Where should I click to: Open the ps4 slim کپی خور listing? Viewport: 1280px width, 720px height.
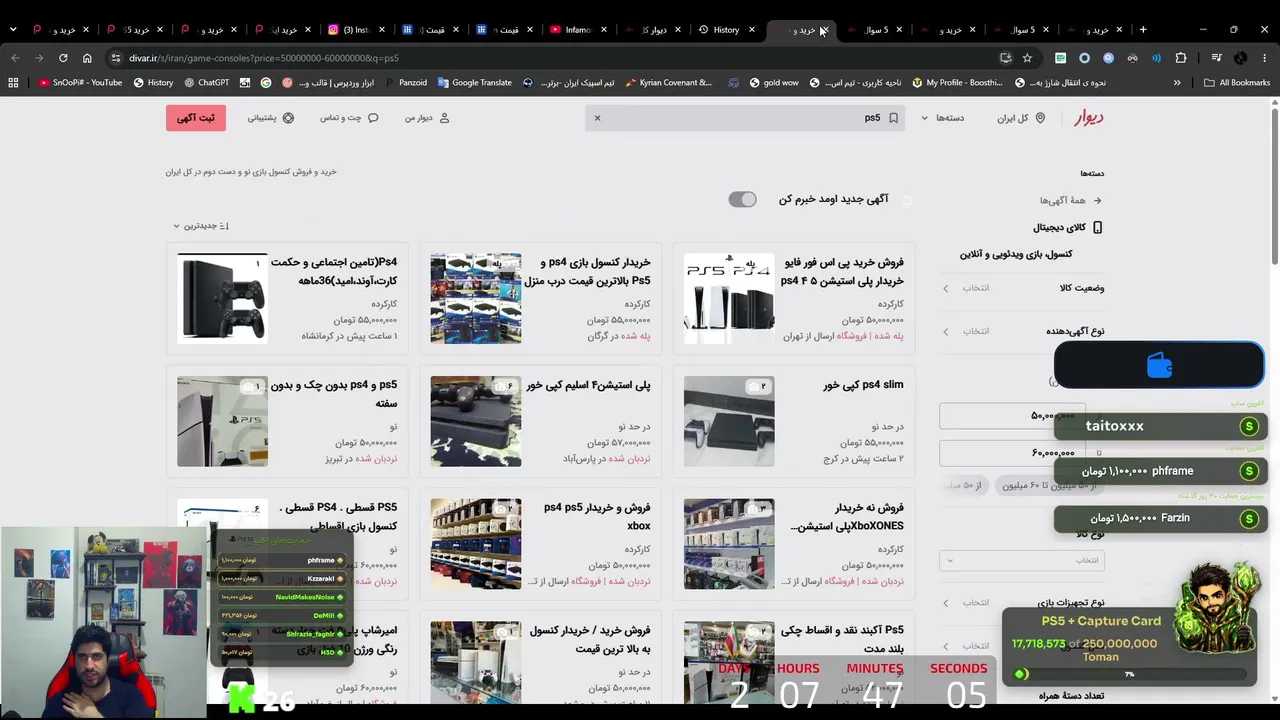(x=794, y=421)
